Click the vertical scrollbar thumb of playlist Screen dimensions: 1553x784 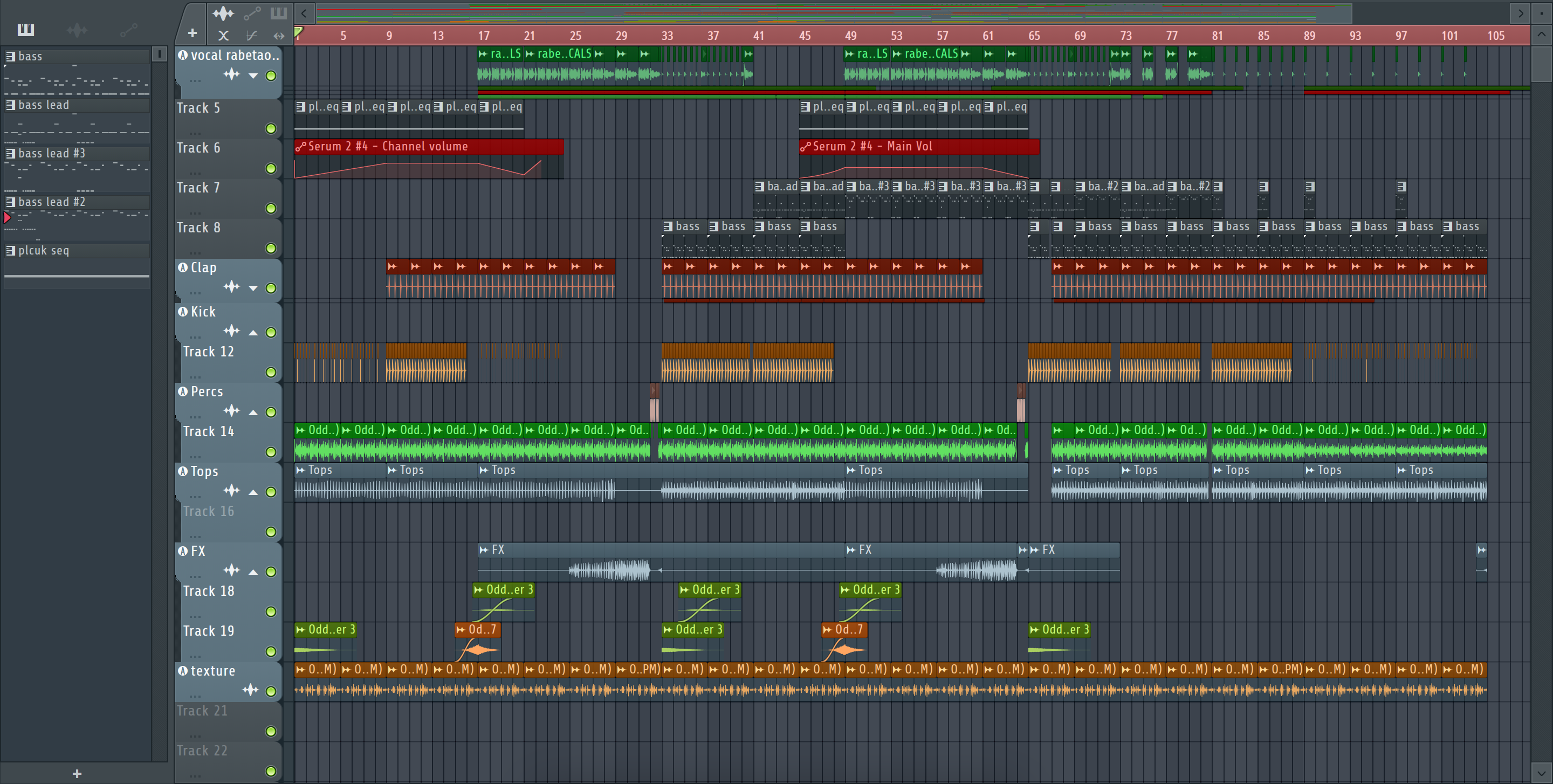[x=1542, y=64]
